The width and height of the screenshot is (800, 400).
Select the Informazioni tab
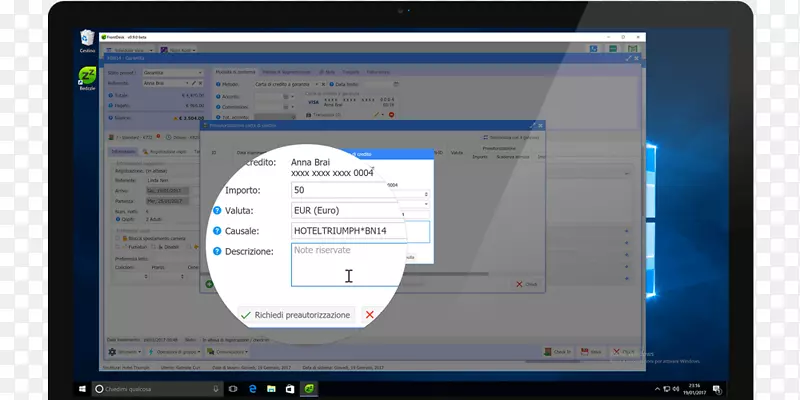click(124, 151)
